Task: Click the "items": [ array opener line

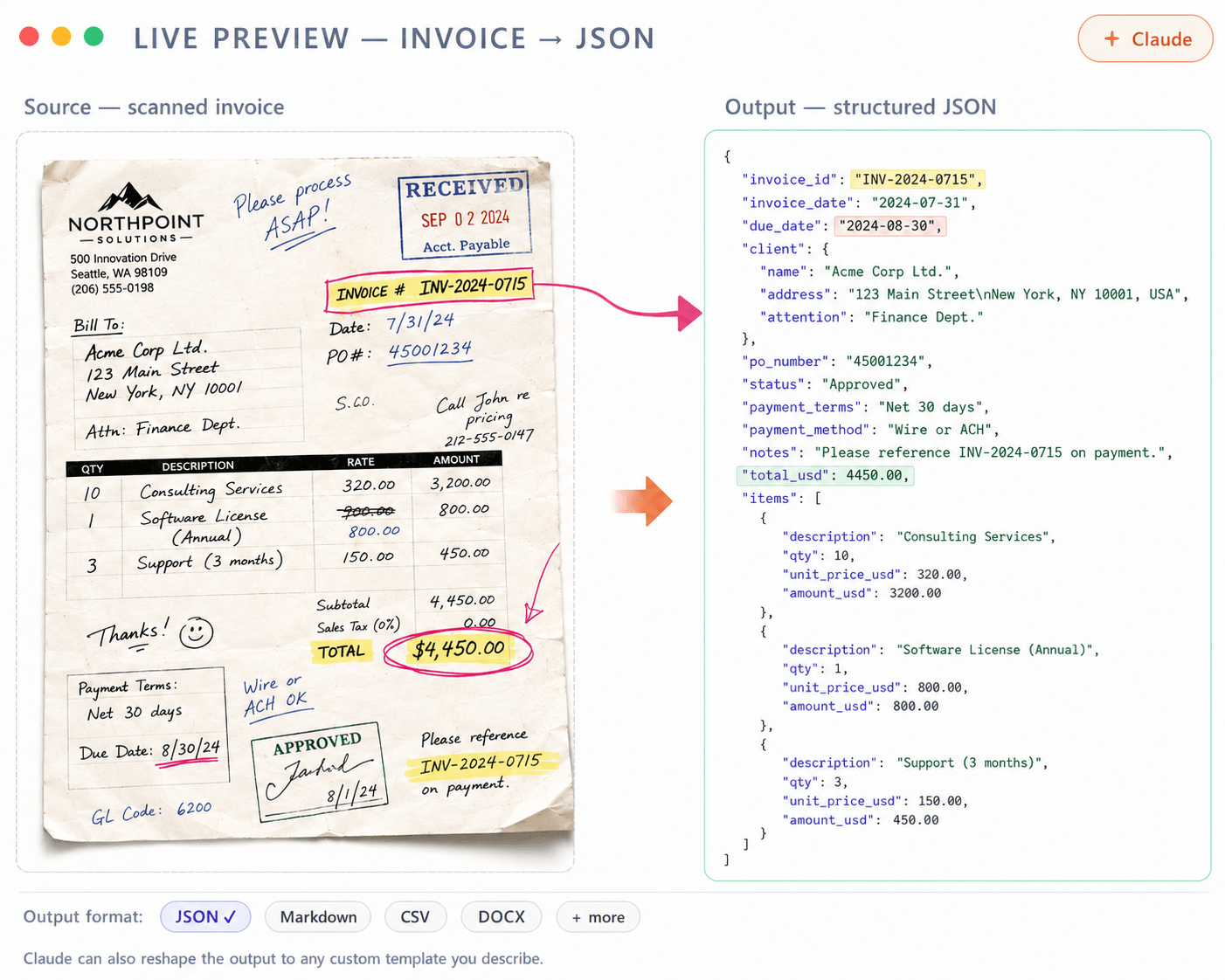Action: tap(781, 498)
